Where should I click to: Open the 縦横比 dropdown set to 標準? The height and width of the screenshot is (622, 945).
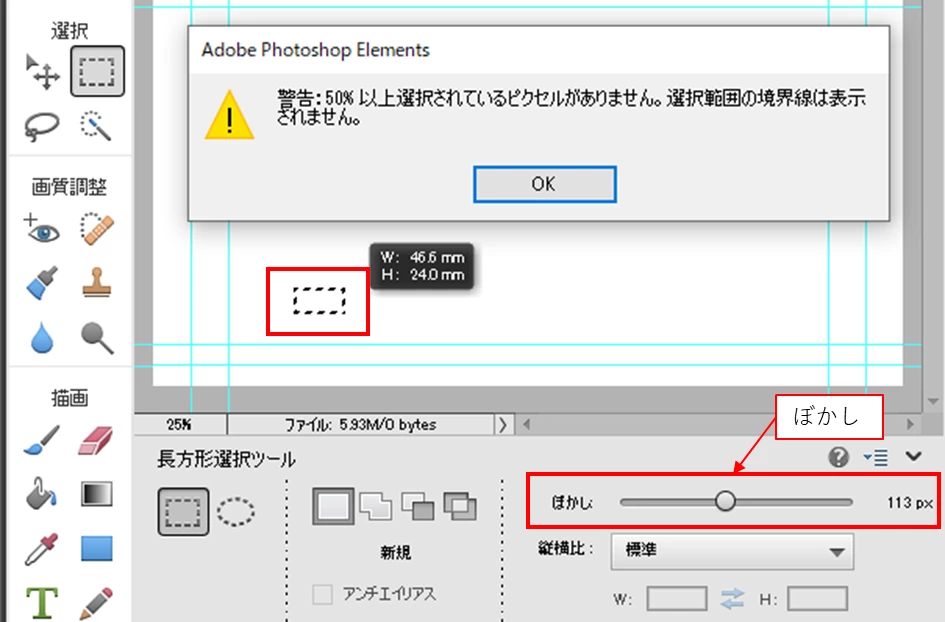click(x=732, y=551)
